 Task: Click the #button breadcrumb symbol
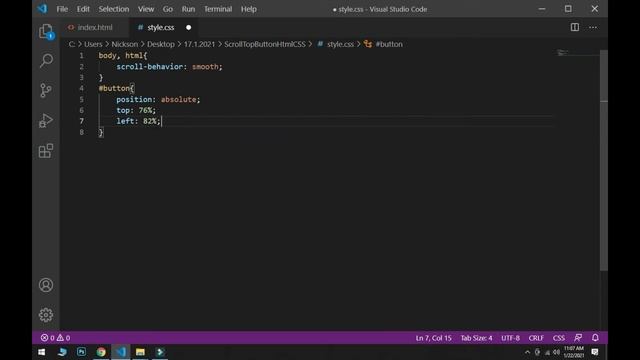[x=389, y=44]
